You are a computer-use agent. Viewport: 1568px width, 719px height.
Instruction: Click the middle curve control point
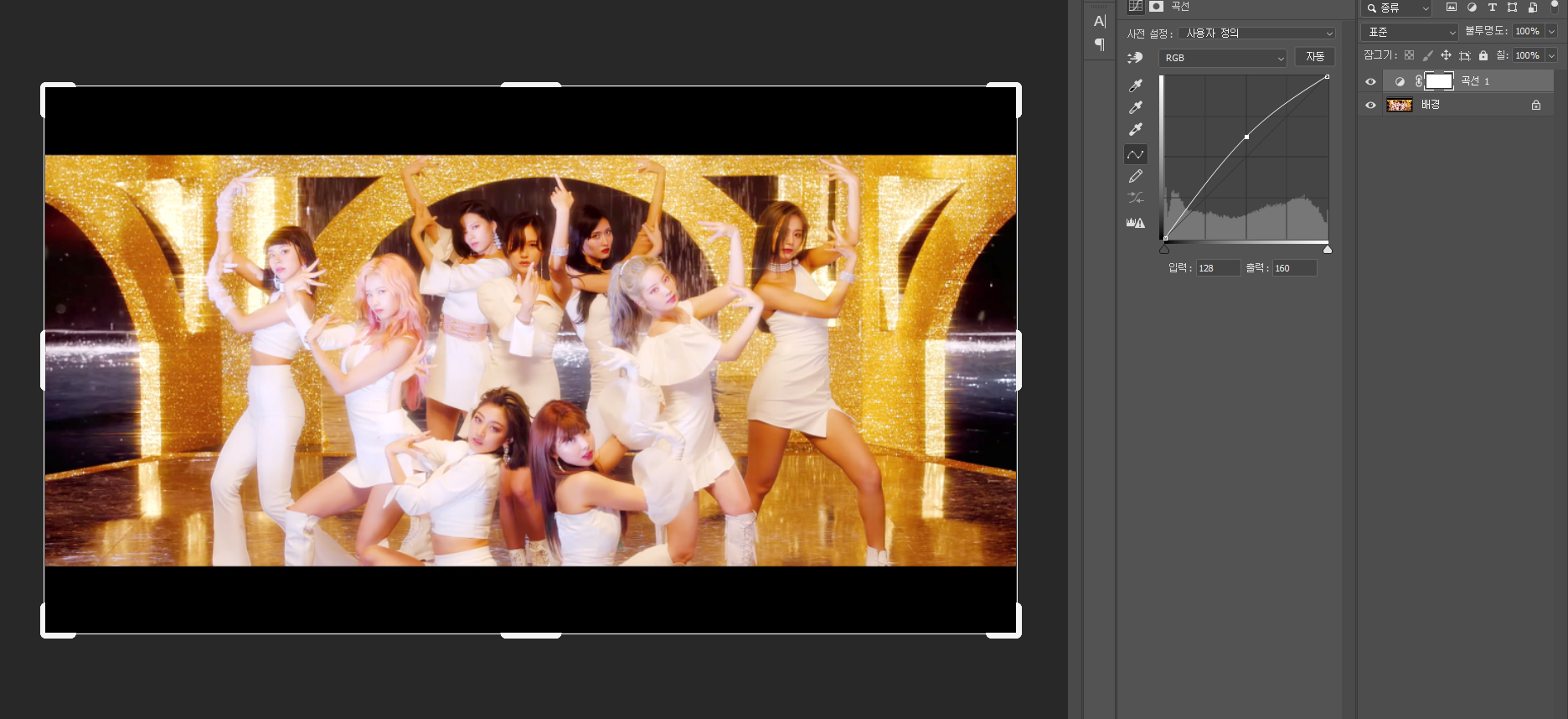coord(1246,137)
